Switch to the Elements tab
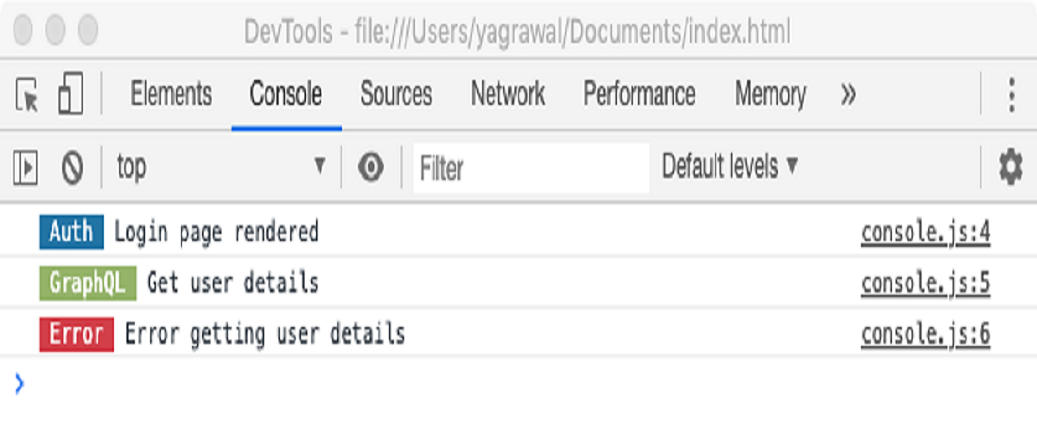Viewport: 1037px width, 432px height. point(171,95)
